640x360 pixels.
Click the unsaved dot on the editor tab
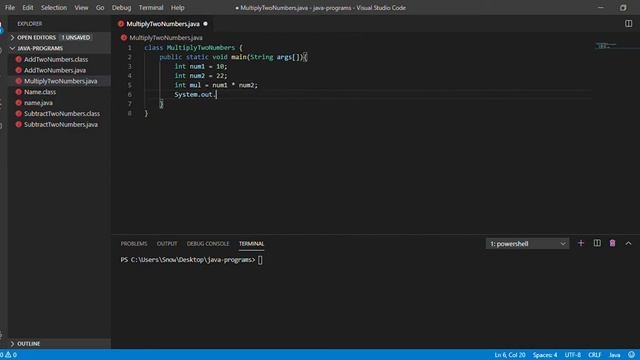coord(205,24)
